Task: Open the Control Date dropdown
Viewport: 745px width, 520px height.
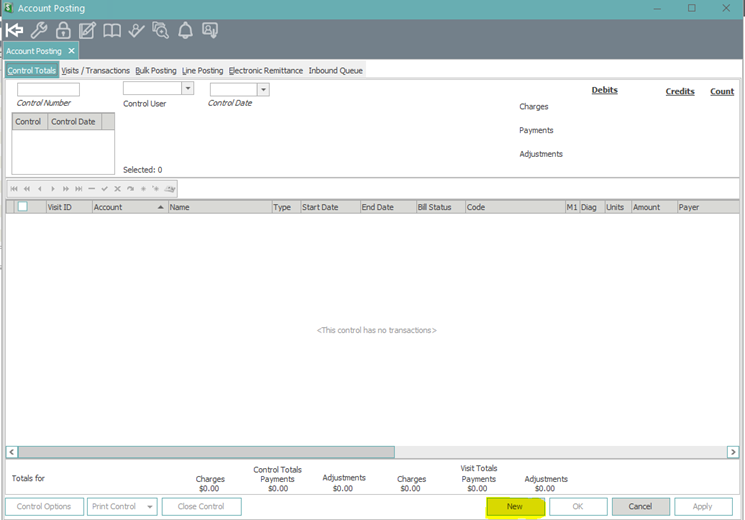Action: click(x=263, y=89)
